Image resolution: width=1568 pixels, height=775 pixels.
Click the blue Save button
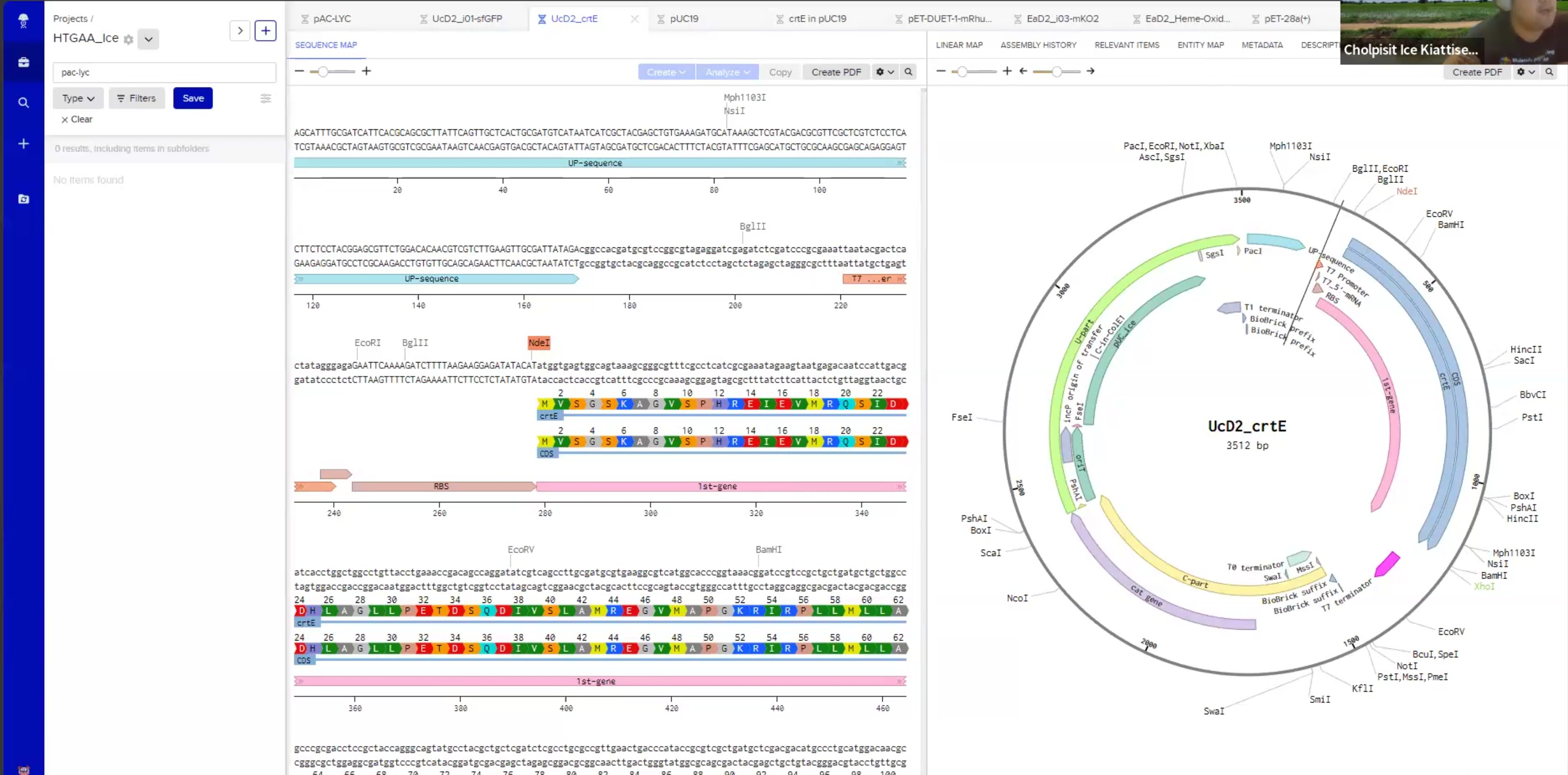193,98
